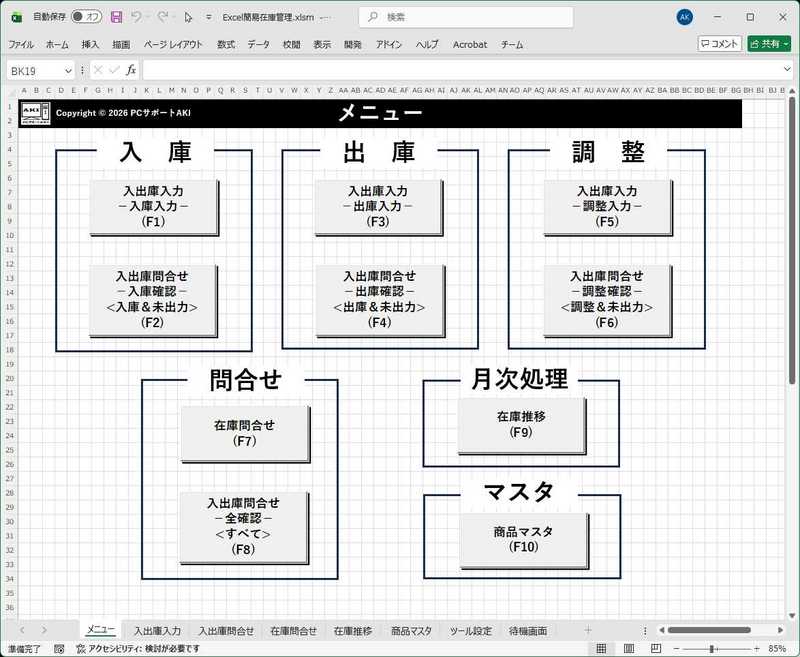Expand the Name Box dropdown arrow
Image resolution: width=800 pixels, height=657 pixels.
pos(68,70)
